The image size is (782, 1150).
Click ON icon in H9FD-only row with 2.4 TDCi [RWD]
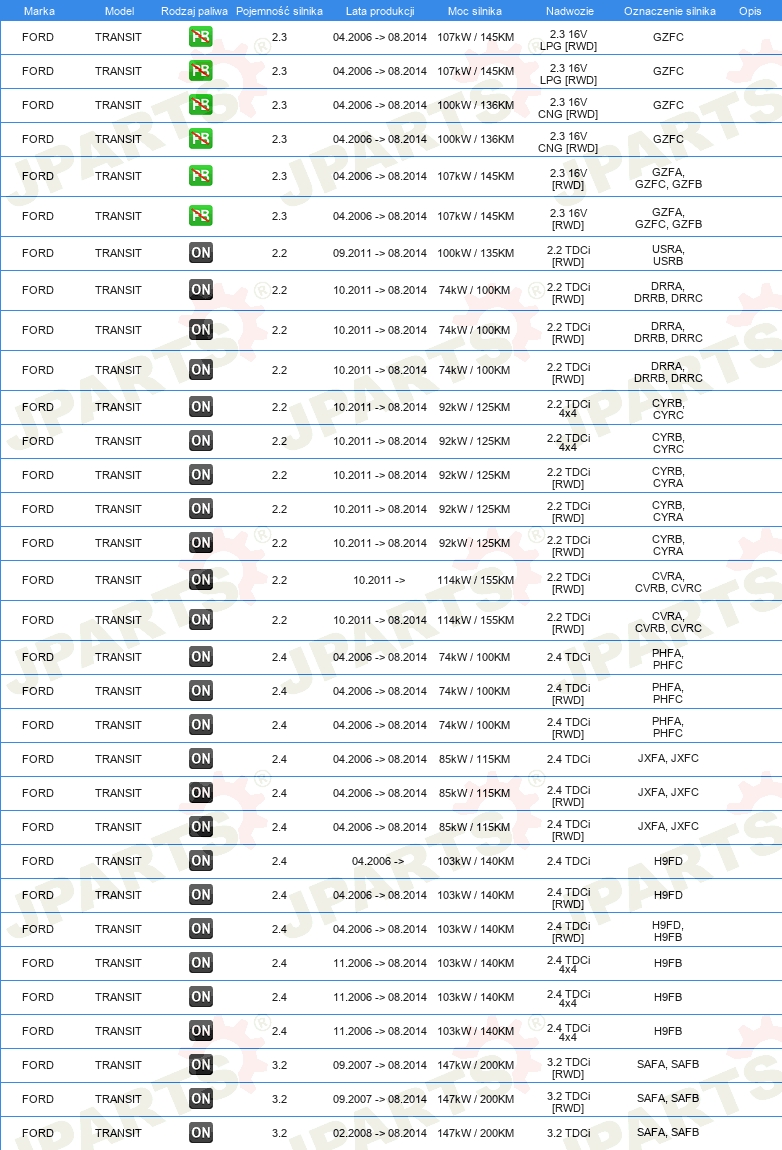(x=200, y=895)
